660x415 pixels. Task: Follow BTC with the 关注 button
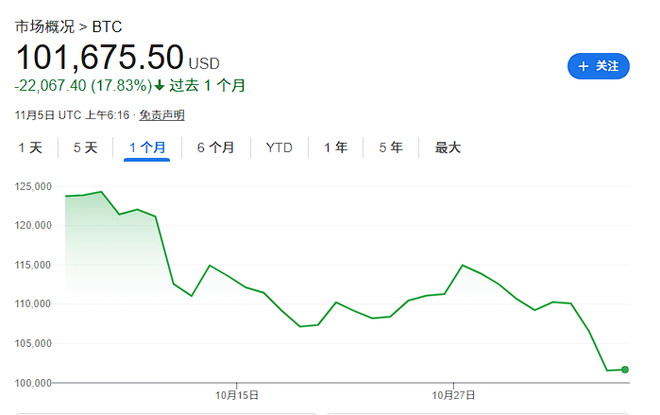(x=598, y=66)
